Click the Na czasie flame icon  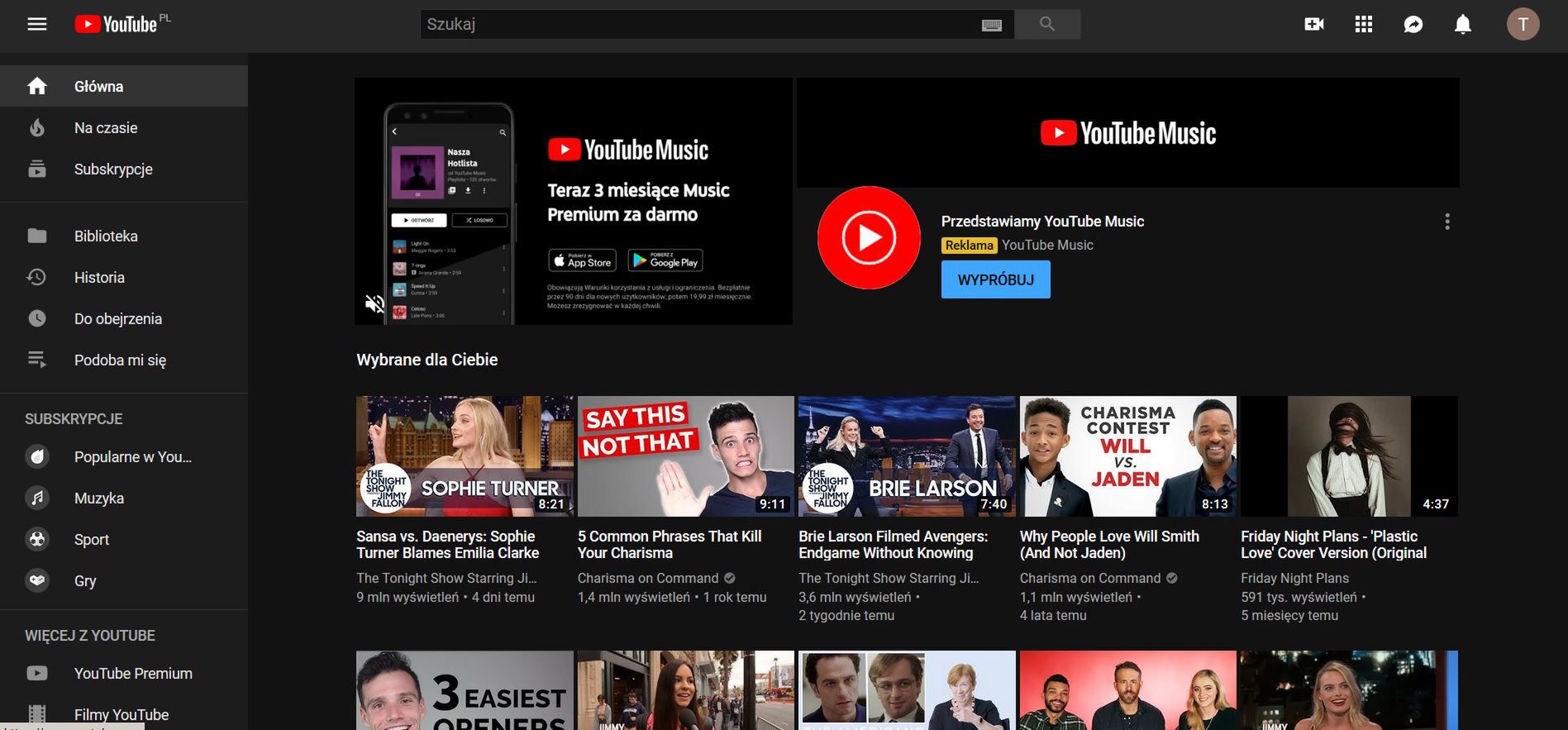pos(37,127)
